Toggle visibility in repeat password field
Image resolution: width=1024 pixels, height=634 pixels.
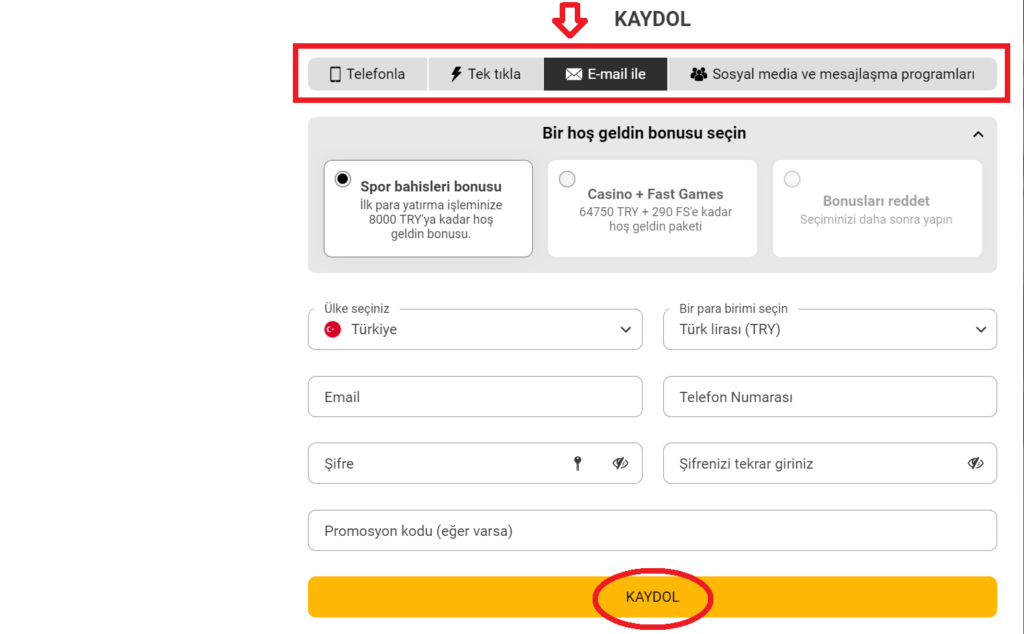pos(975,464)
